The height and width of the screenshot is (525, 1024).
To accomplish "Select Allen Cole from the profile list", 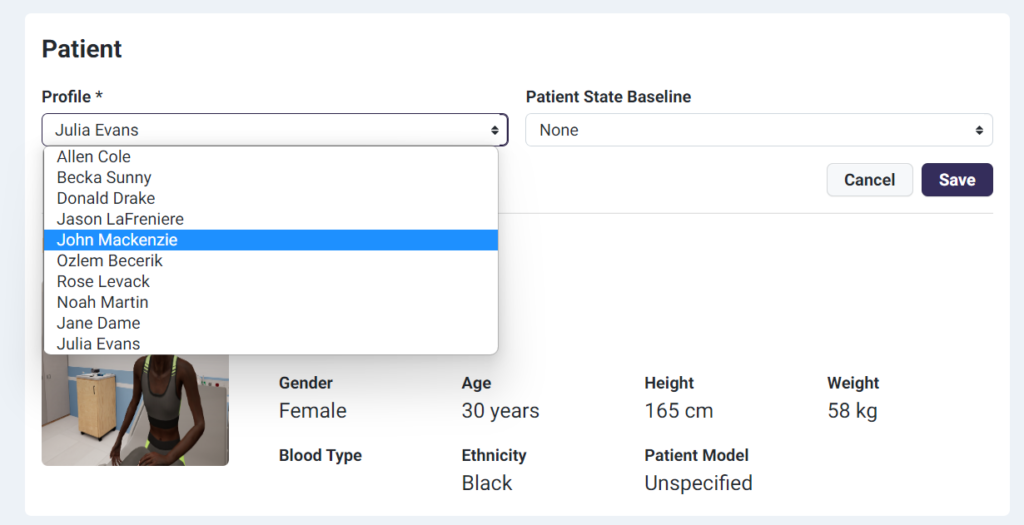I will pos(94,157).
